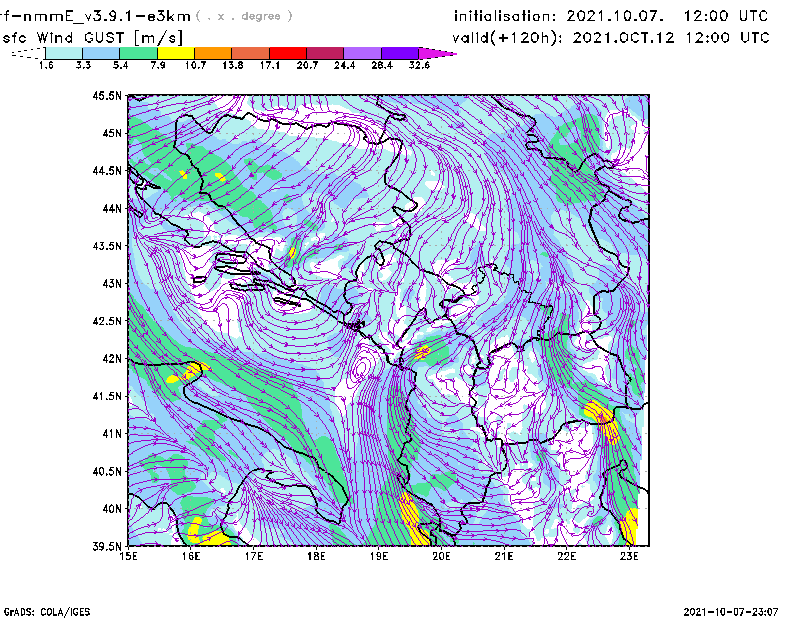Click the green 5.4–7.9 legend swatch

point(138,53)
